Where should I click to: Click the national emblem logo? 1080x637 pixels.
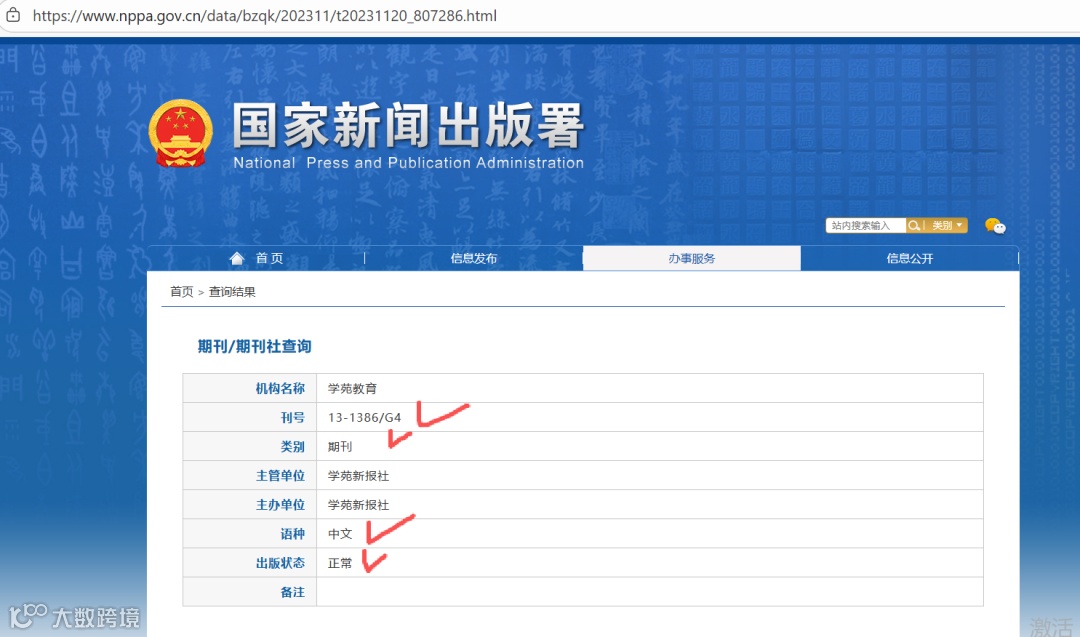point(180,134)
